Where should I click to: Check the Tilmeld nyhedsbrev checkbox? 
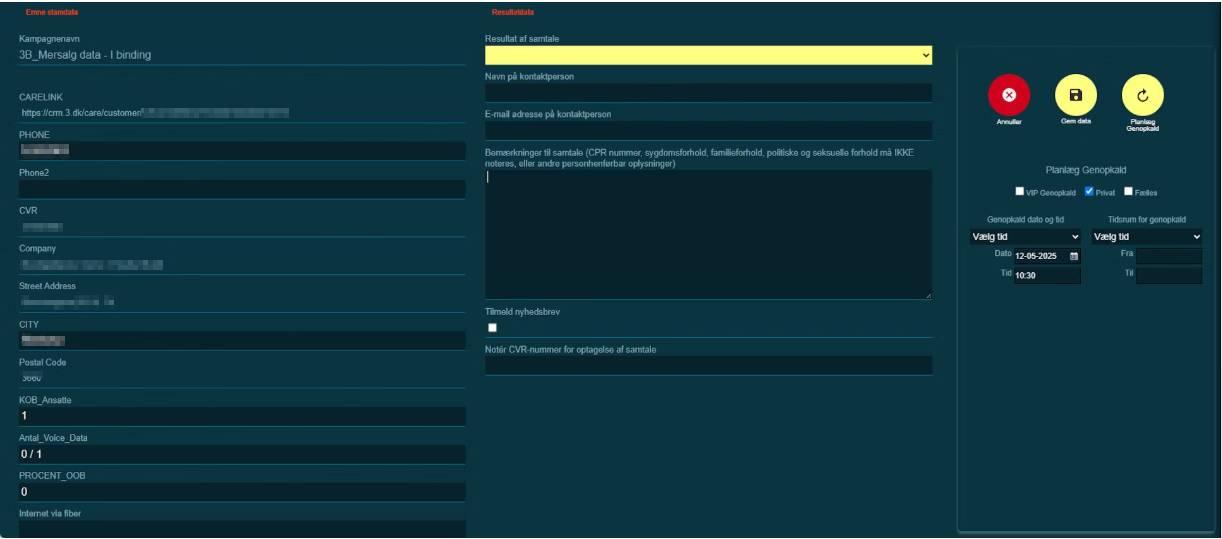[492, 327]
